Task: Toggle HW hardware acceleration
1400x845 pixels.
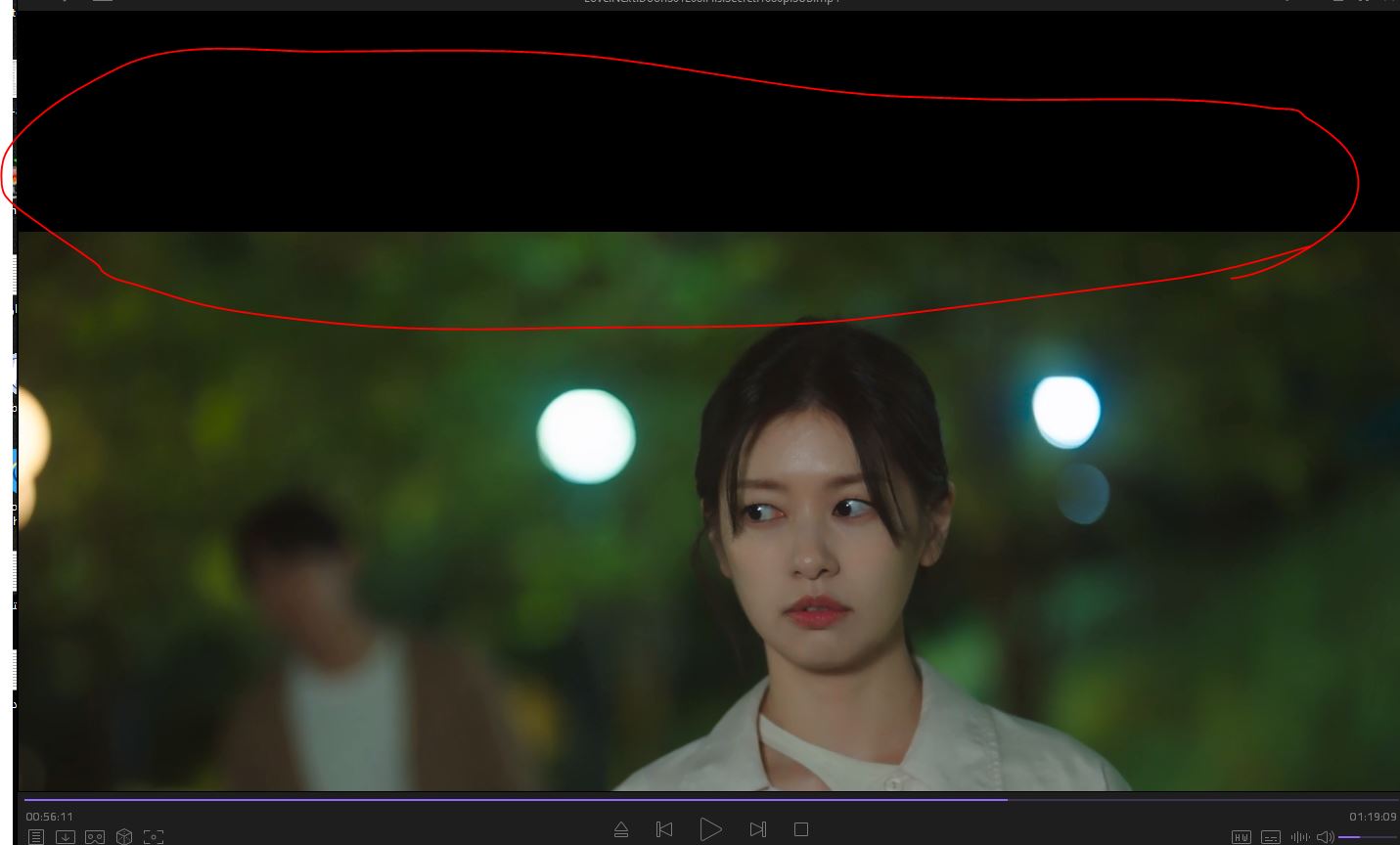Action: pos(1242,837)
